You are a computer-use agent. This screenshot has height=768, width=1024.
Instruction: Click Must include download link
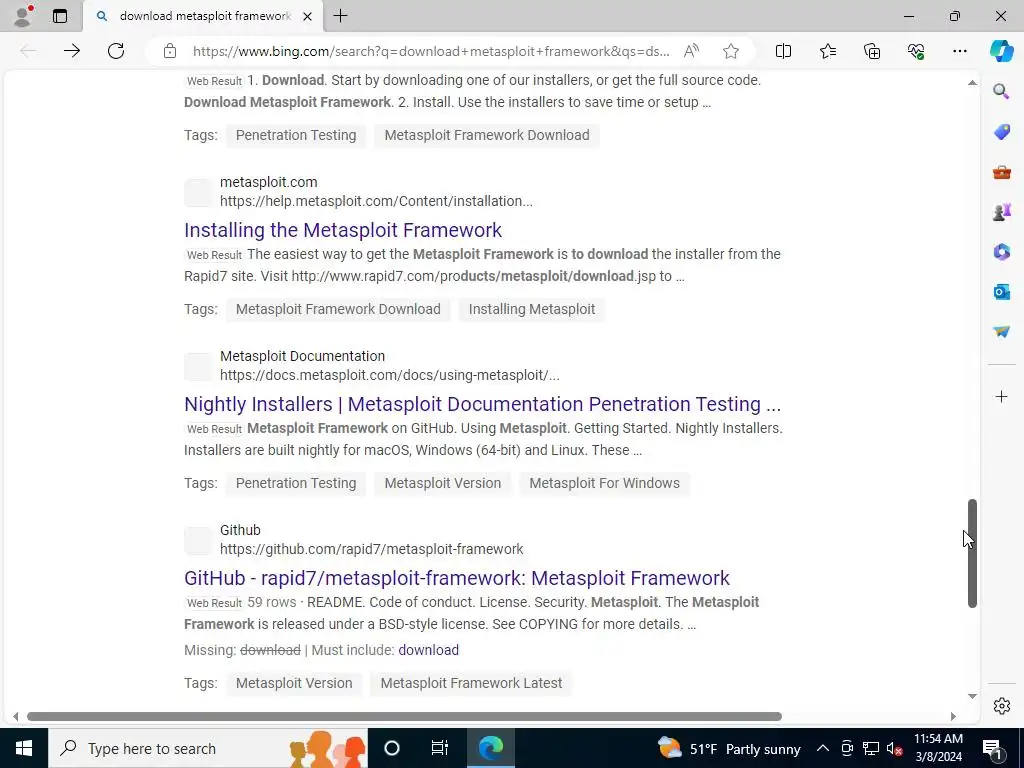pos(428,650)
